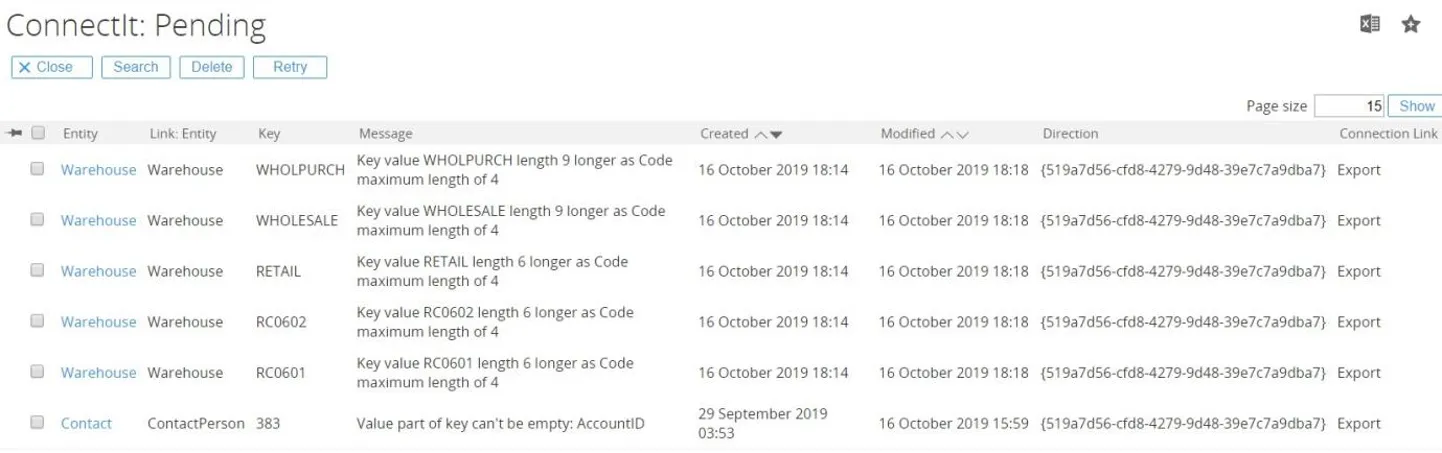The height and width of the screenshot is (453, 1442).
Task: Check the WHOLPURCH row checkbox
Action: 37,170
